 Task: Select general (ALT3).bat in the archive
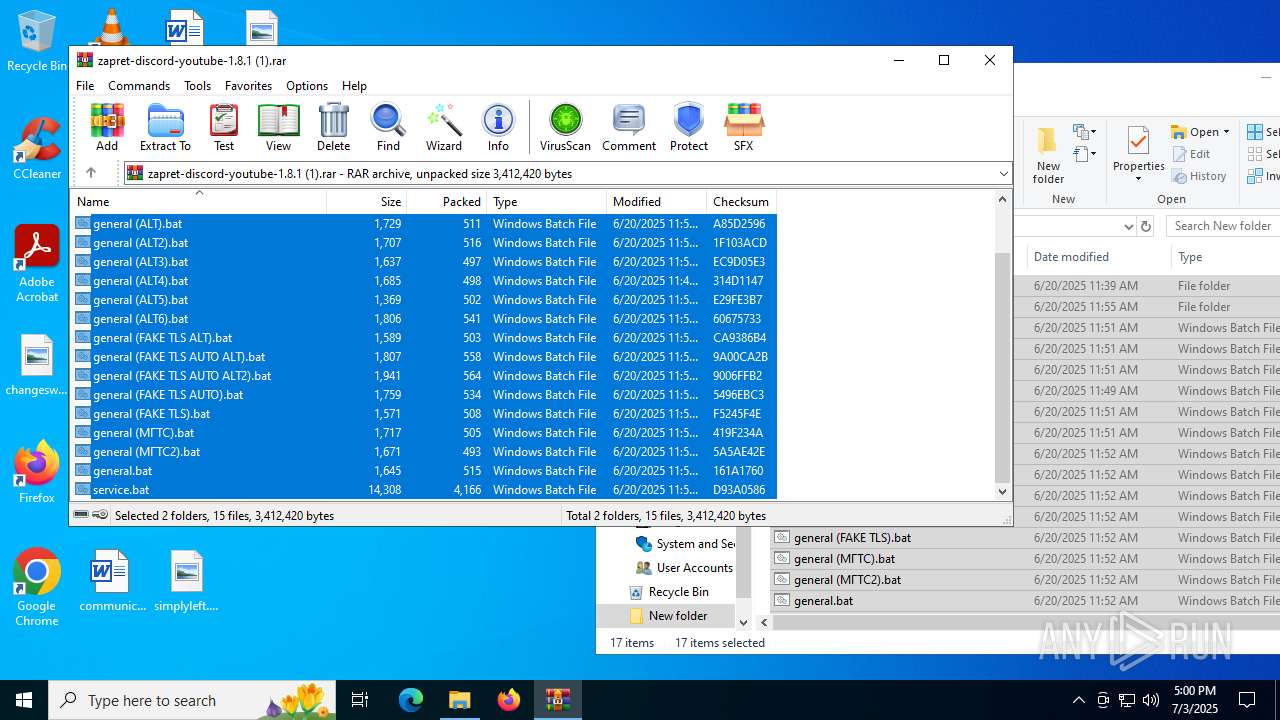[x=424, y=262]
